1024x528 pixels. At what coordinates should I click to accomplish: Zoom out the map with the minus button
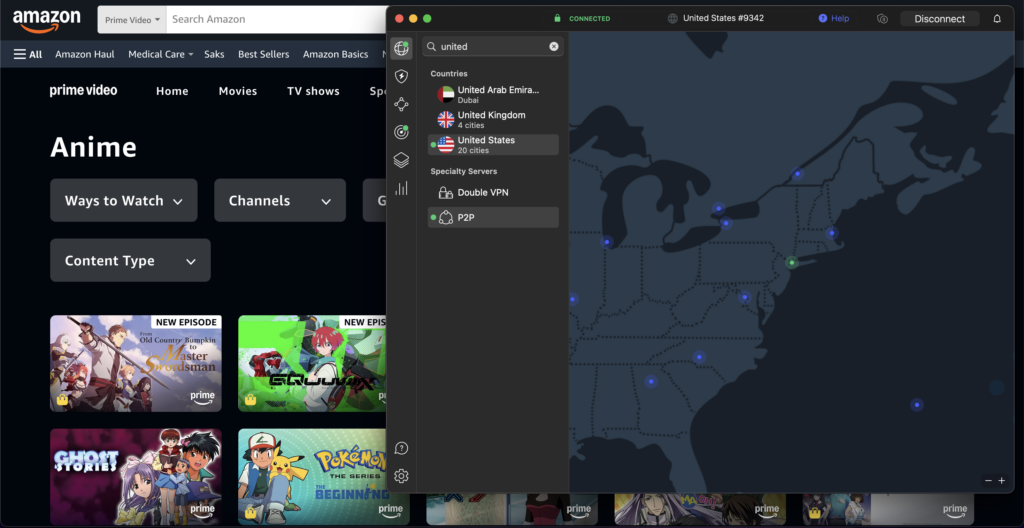point(988,480)
